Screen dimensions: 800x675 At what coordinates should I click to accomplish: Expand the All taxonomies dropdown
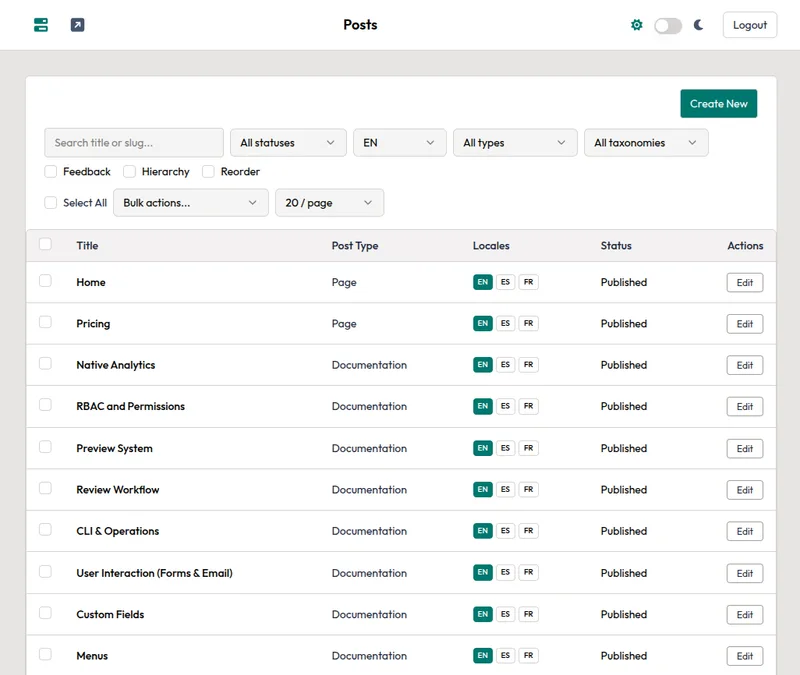coord(647,142)
